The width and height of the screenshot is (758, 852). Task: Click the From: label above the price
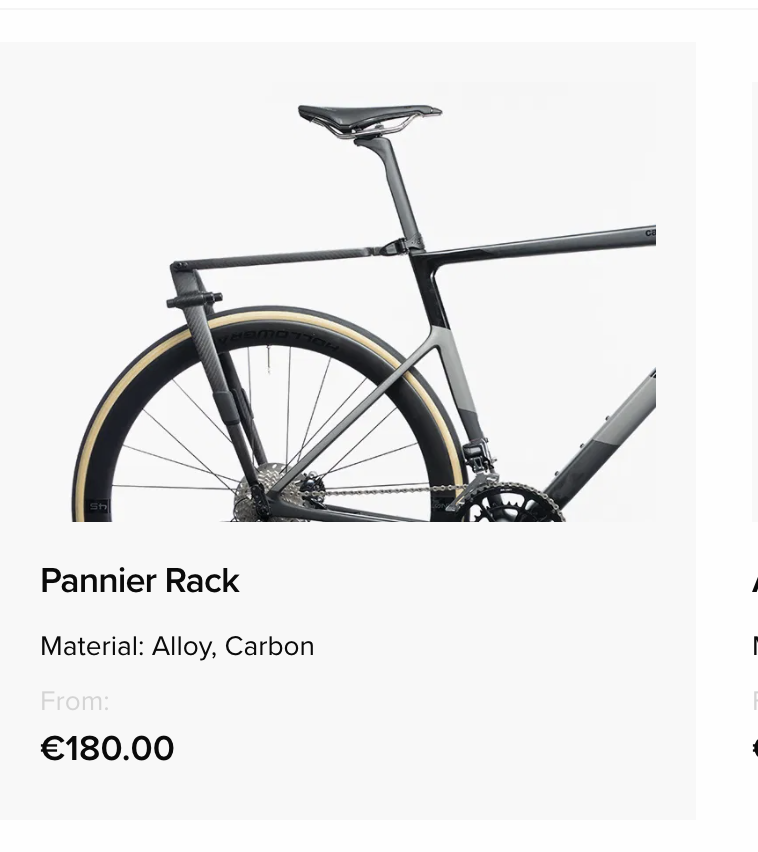click(x=74, y=701)
